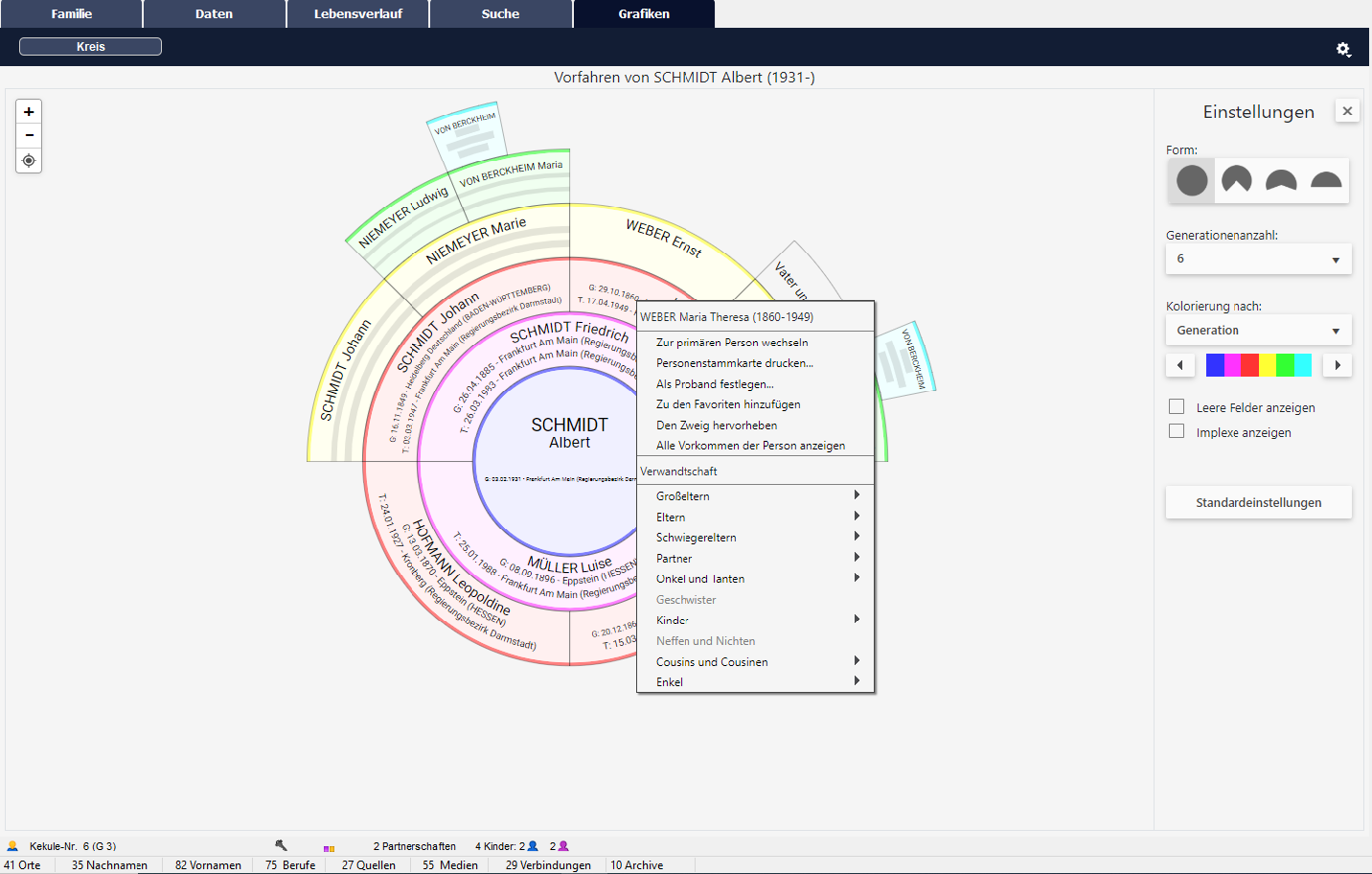Select the half circle chart form
Viewport: 1372px width, 874px height.
click(1326, 180)
